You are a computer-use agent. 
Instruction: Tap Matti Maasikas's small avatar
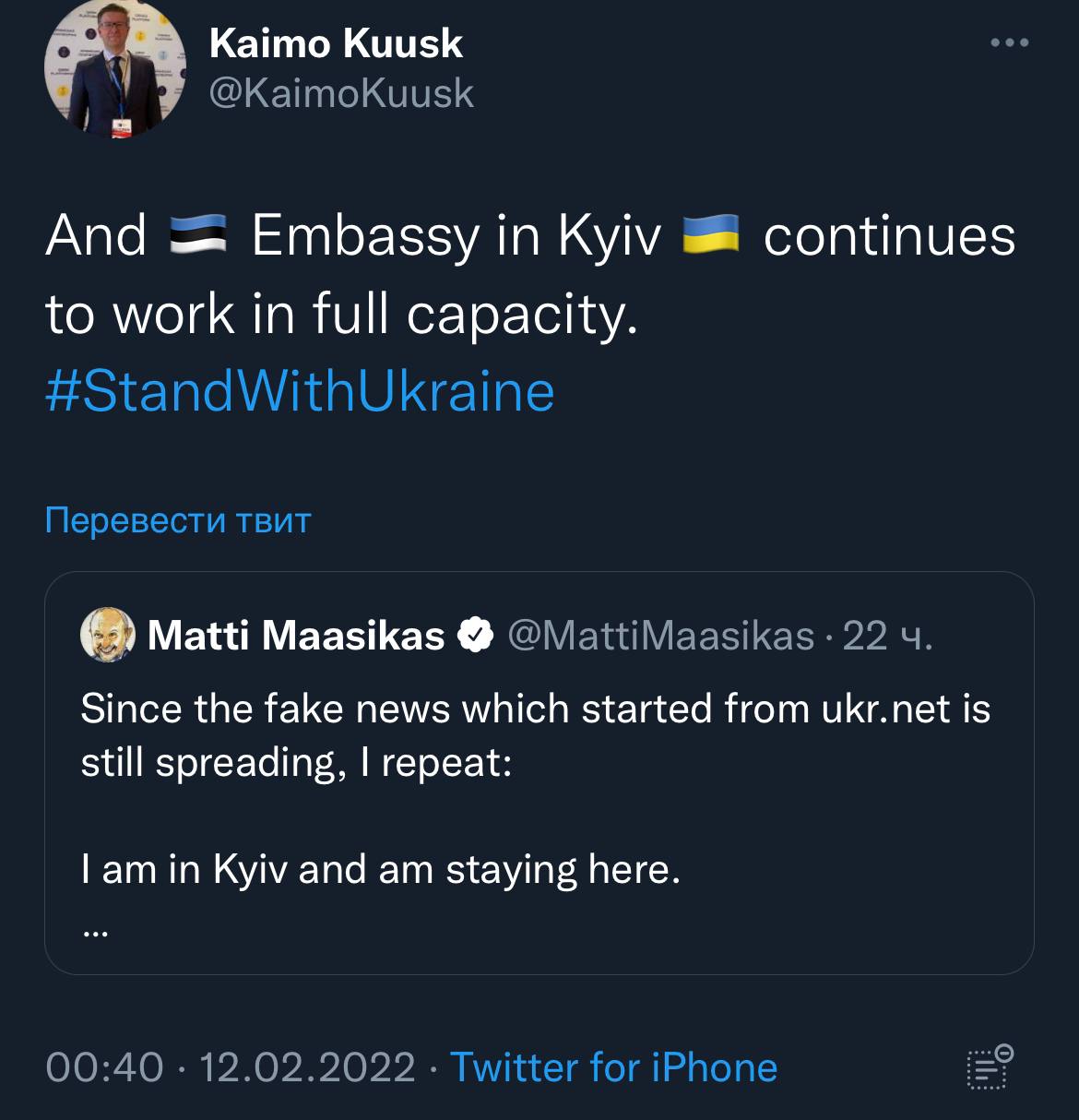(x=109, y=635)
